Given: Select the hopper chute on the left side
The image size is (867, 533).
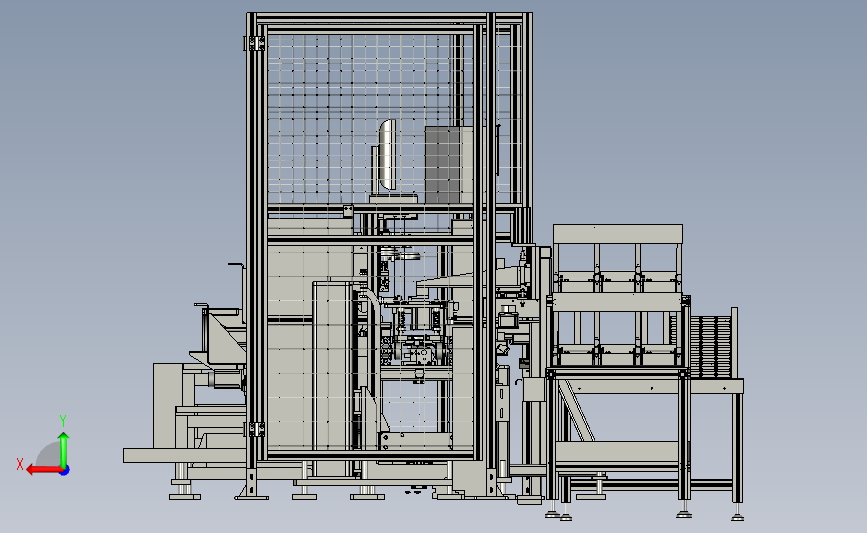Looking at the screenshot, I should tap(223, 338).
